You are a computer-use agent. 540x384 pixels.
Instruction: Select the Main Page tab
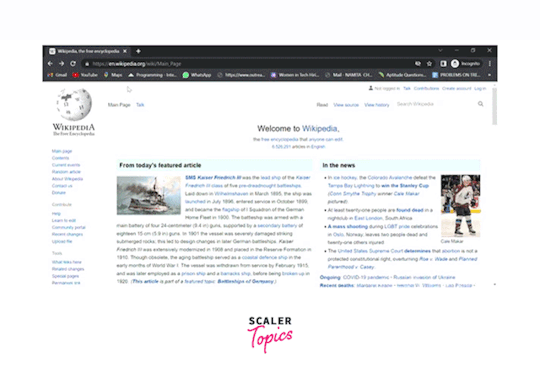(119, 105)
